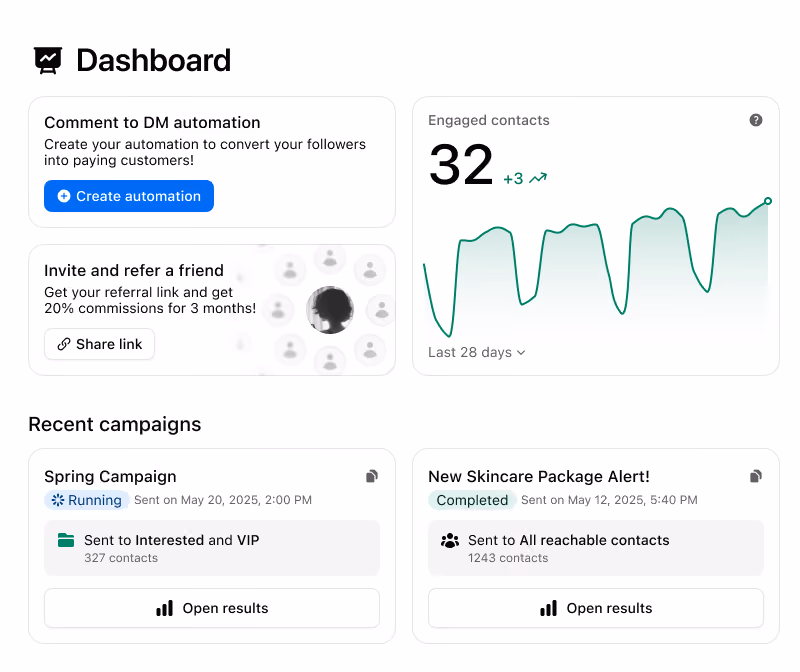Click the Dashboard presentation chart icon
Viewport: 800px width, 672px height.
click(x=48, y=60)
